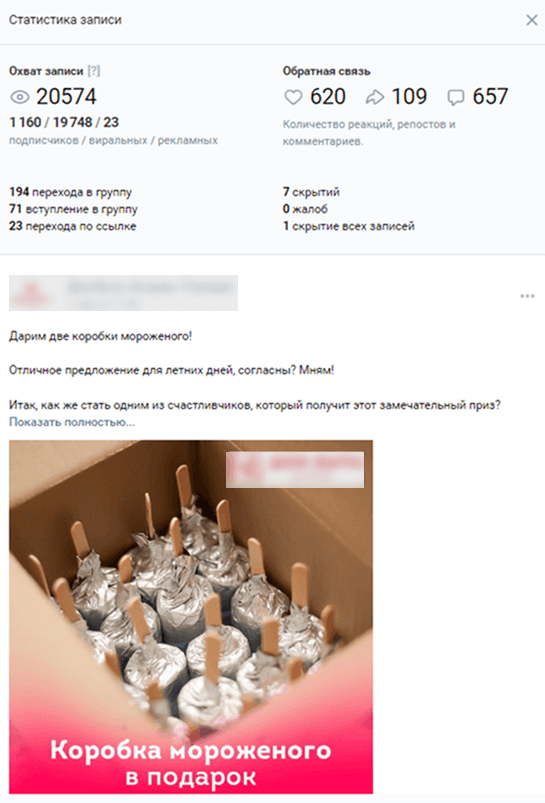The width and height of the screenshot is (545, 803).
Task: Click the 194 group visits line
Action: click(71, 193)
